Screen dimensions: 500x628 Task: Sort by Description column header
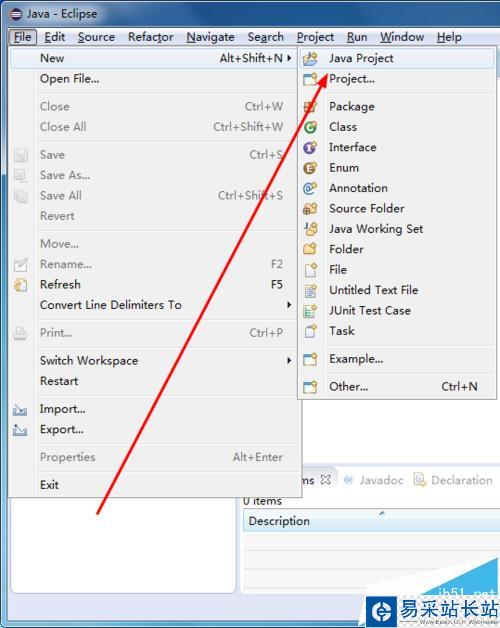click(371, 521)
